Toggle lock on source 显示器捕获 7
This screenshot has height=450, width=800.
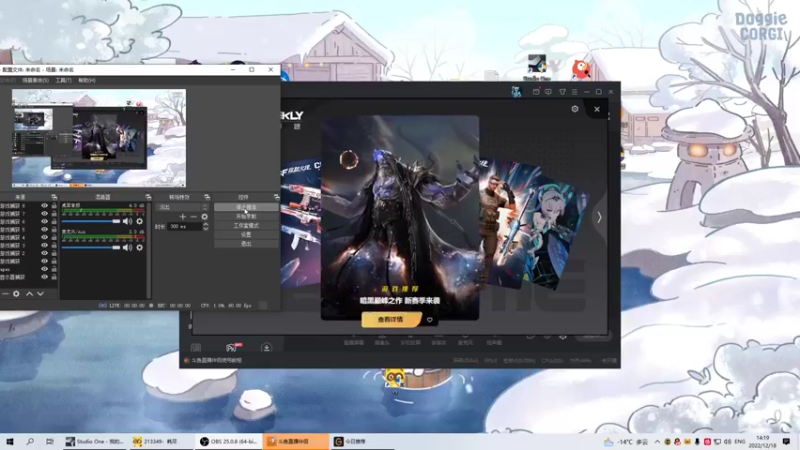[x=54, y=214]
